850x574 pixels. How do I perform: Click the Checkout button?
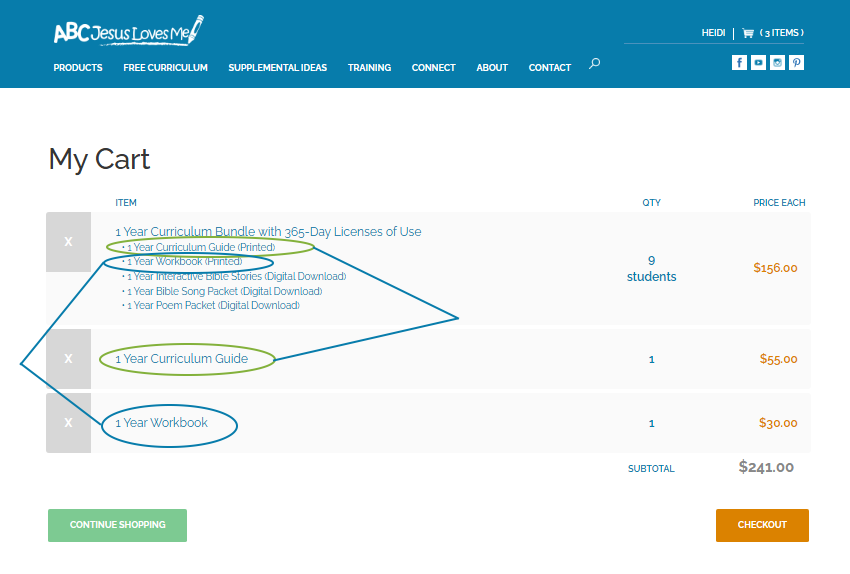762,525
